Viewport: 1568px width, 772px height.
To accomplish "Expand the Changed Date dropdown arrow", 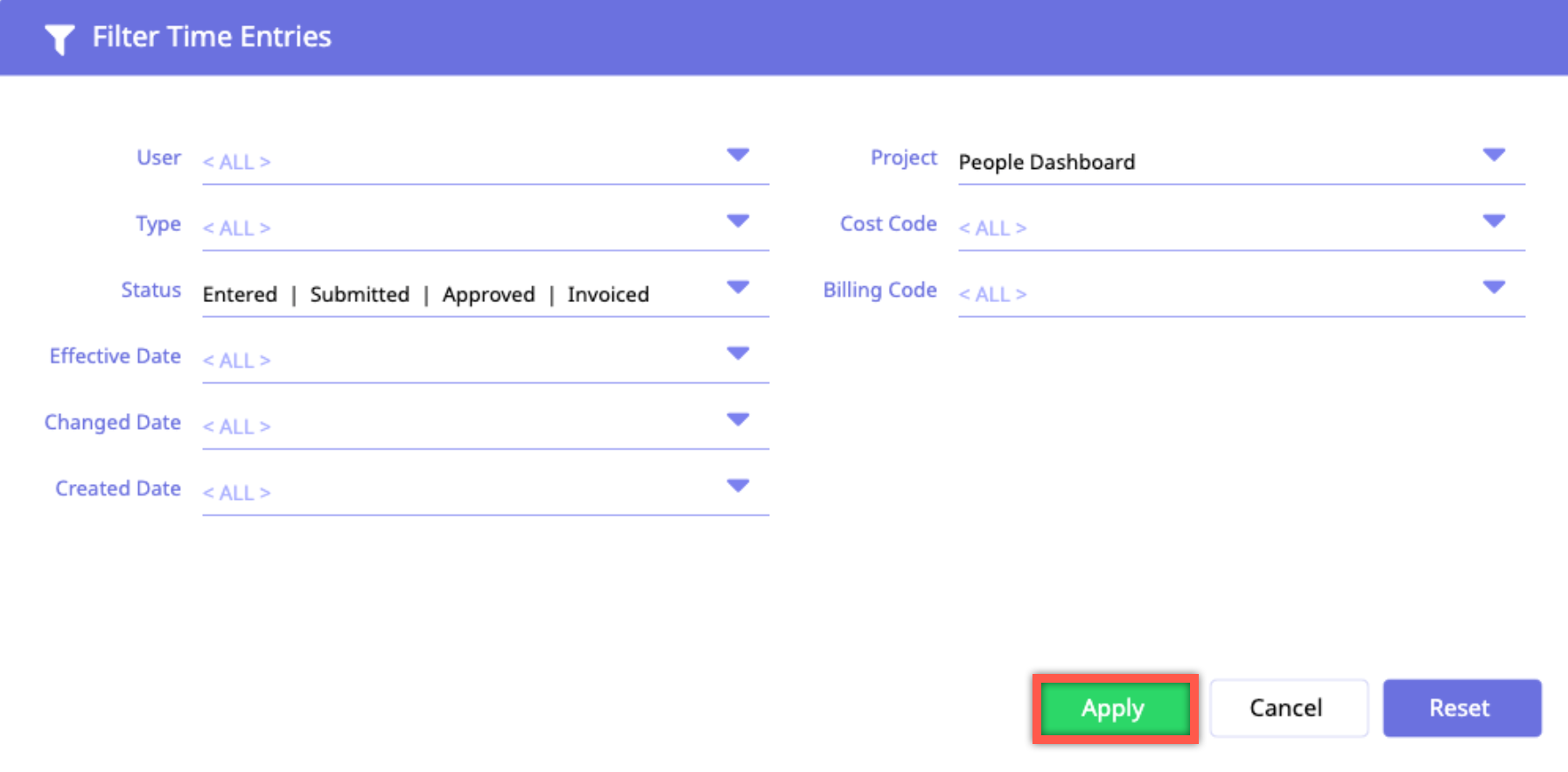I will point(738,420).
